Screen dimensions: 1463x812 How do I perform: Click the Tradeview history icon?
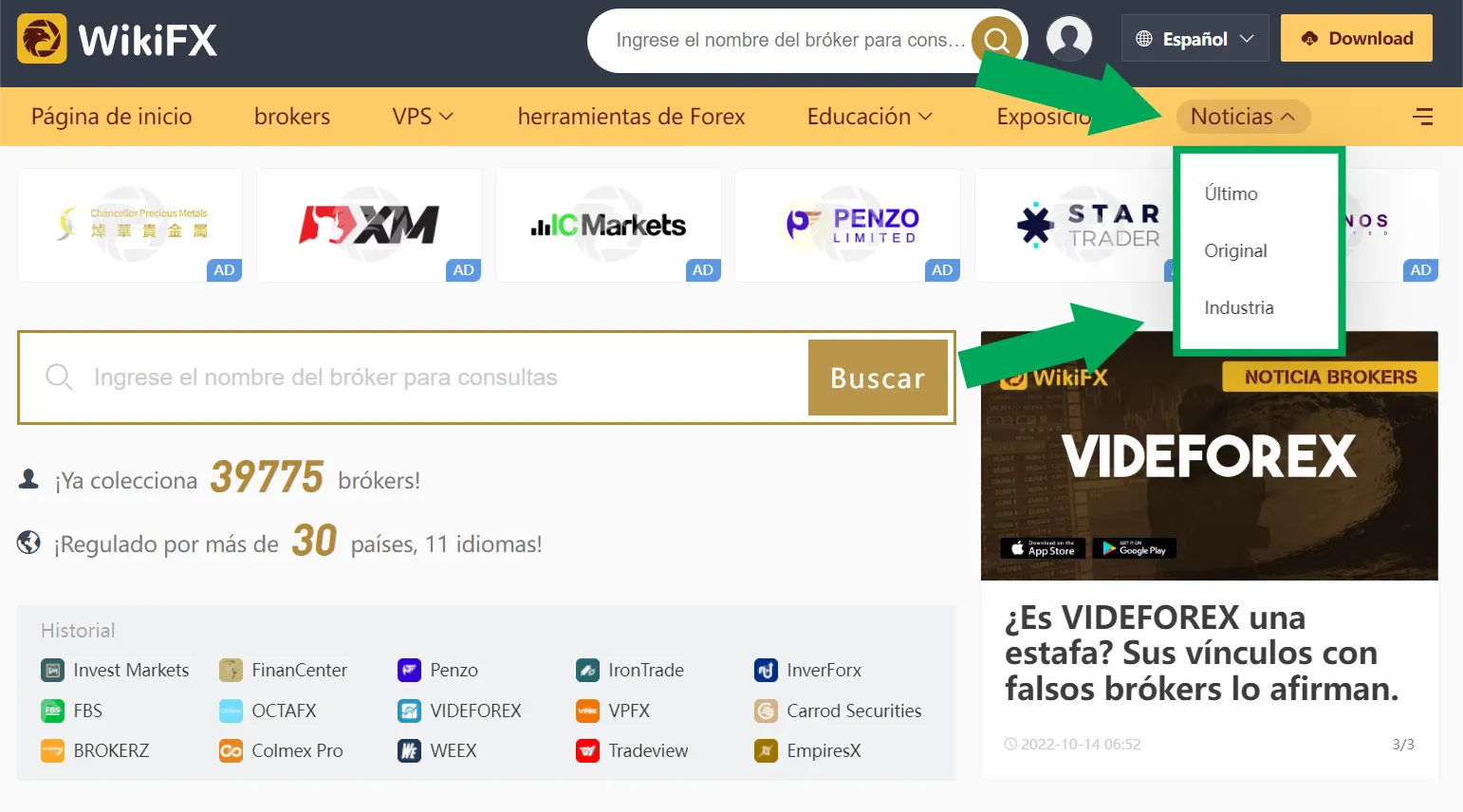(587, 750)
